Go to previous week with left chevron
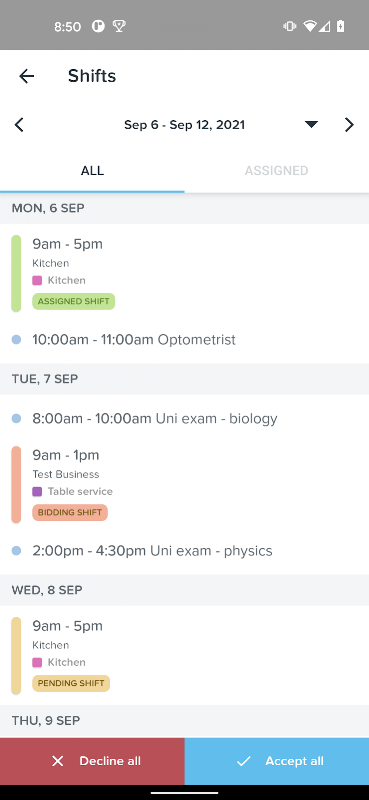Viewport: 369px width, 800px height. coord(19,124)
